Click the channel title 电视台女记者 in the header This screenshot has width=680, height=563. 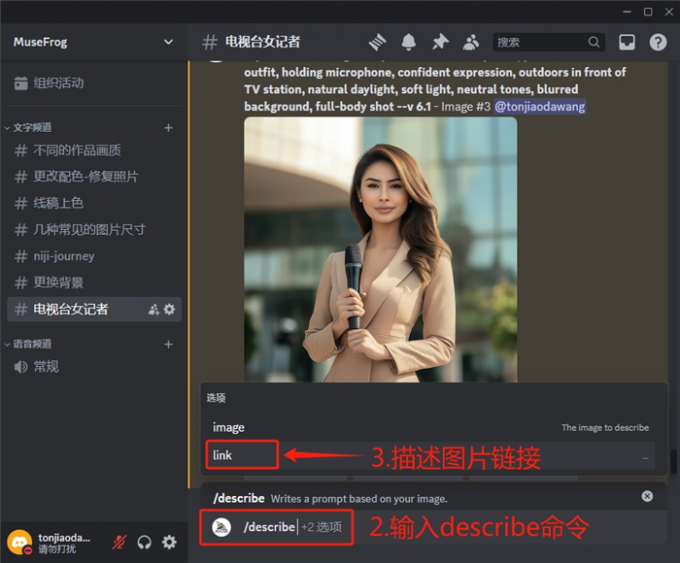262,42
